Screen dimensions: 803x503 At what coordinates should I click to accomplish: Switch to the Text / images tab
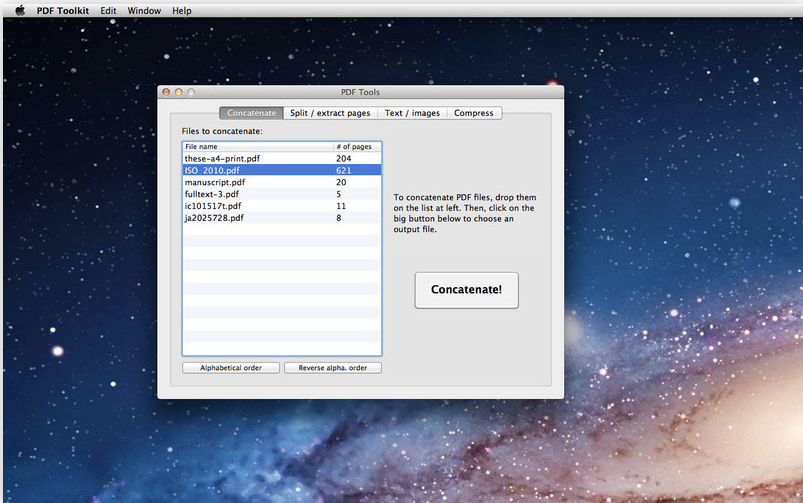(412, 113)
